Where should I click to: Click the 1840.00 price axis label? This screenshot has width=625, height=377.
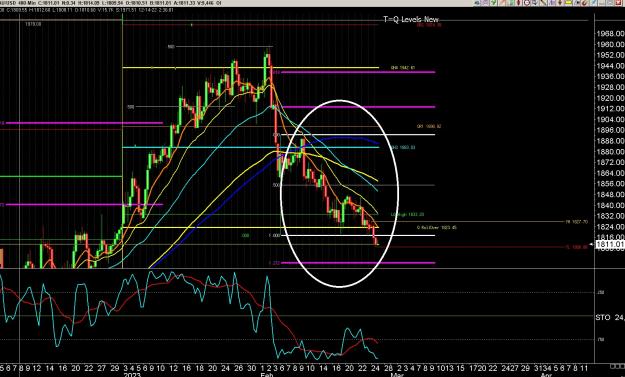coord(611,205)
